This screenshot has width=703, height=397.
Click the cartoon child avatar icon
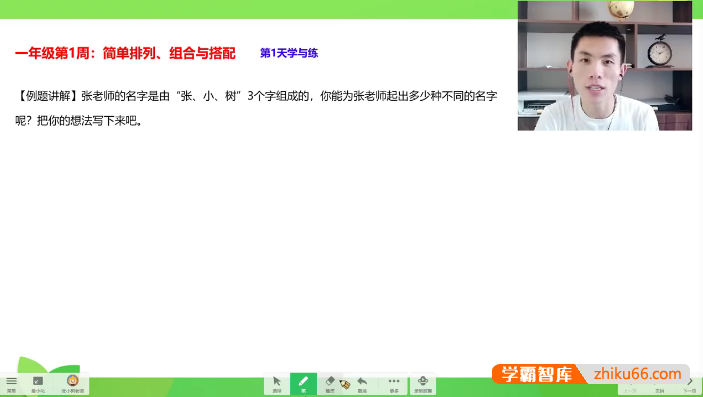pyautogui.click(x=73, y=384)
